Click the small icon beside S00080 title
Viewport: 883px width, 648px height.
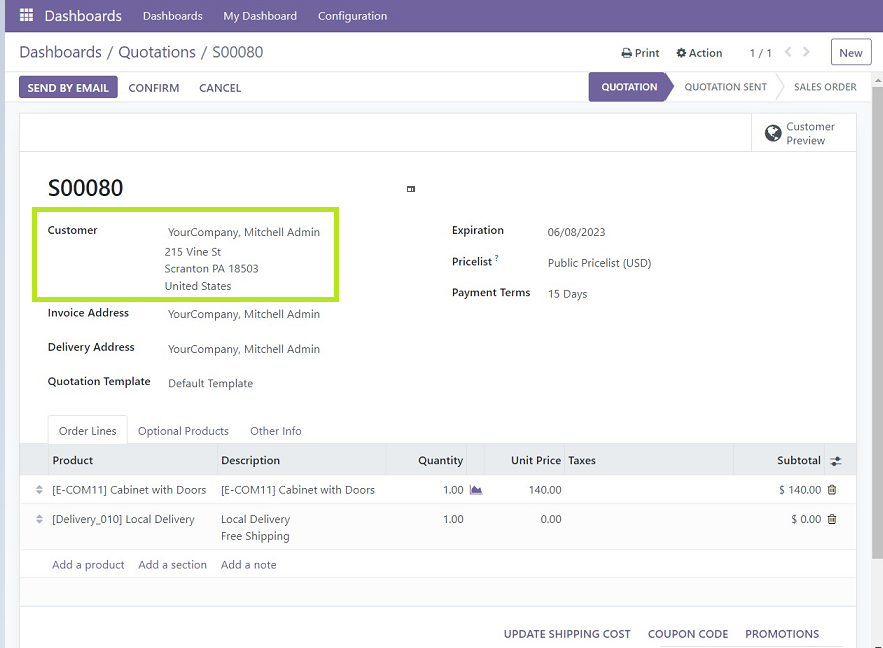click(411, 189)
